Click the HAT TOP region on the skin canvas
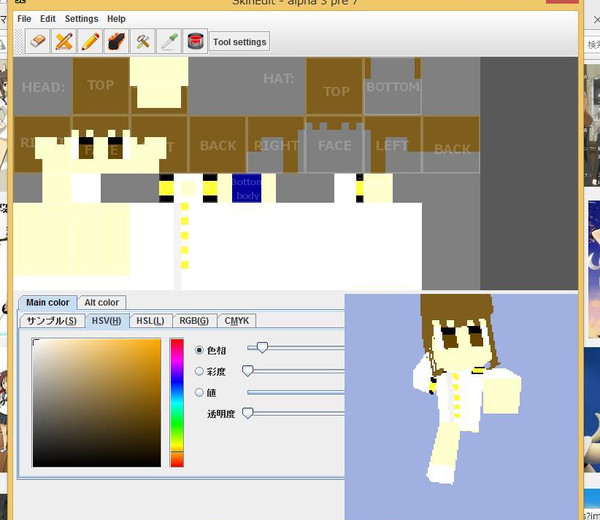The height and width of the screenshot is (520, 600). click(334, 85)
